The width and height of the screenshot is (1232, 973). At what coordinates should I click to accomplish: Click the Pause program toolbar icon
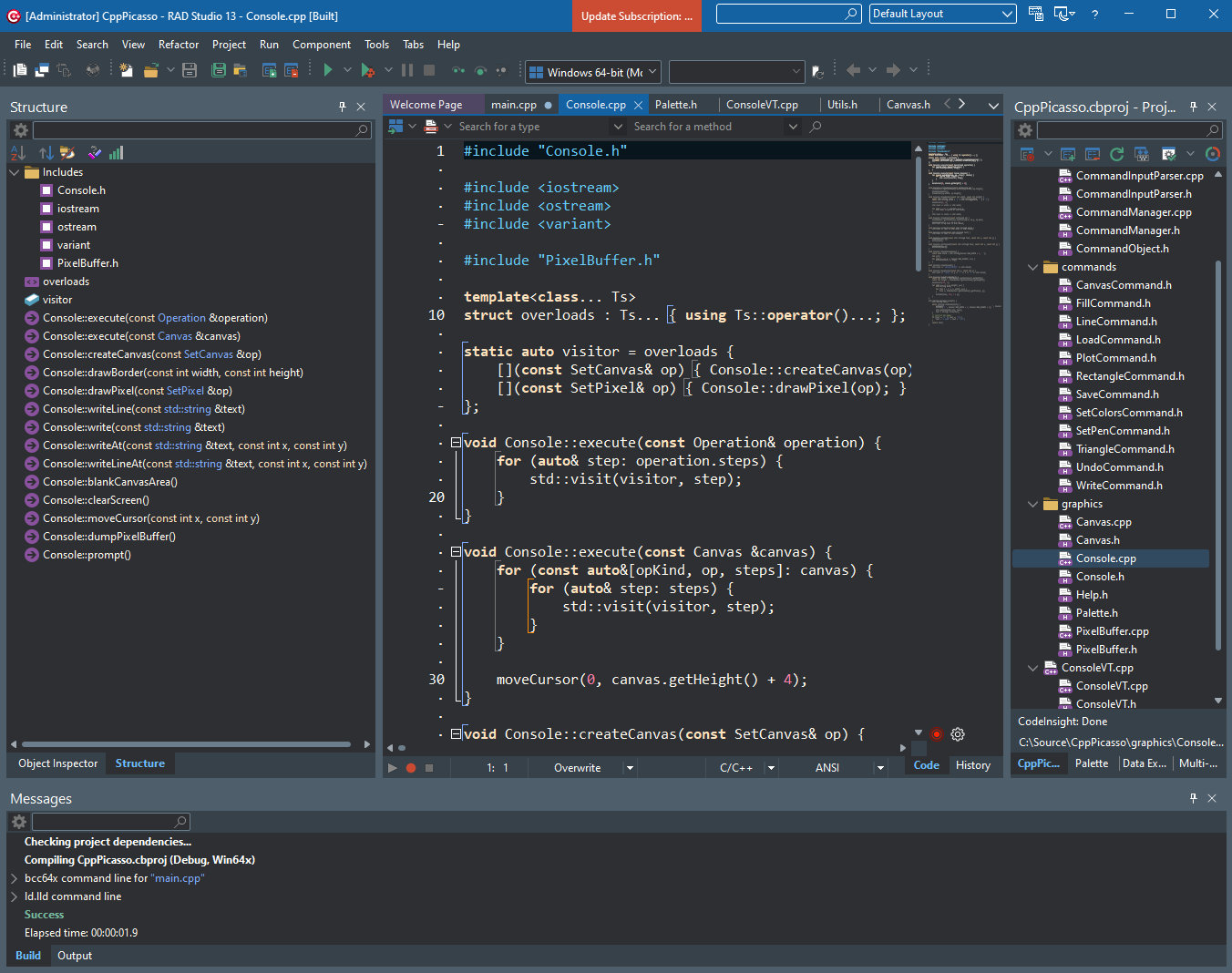(x=407, y=70)
